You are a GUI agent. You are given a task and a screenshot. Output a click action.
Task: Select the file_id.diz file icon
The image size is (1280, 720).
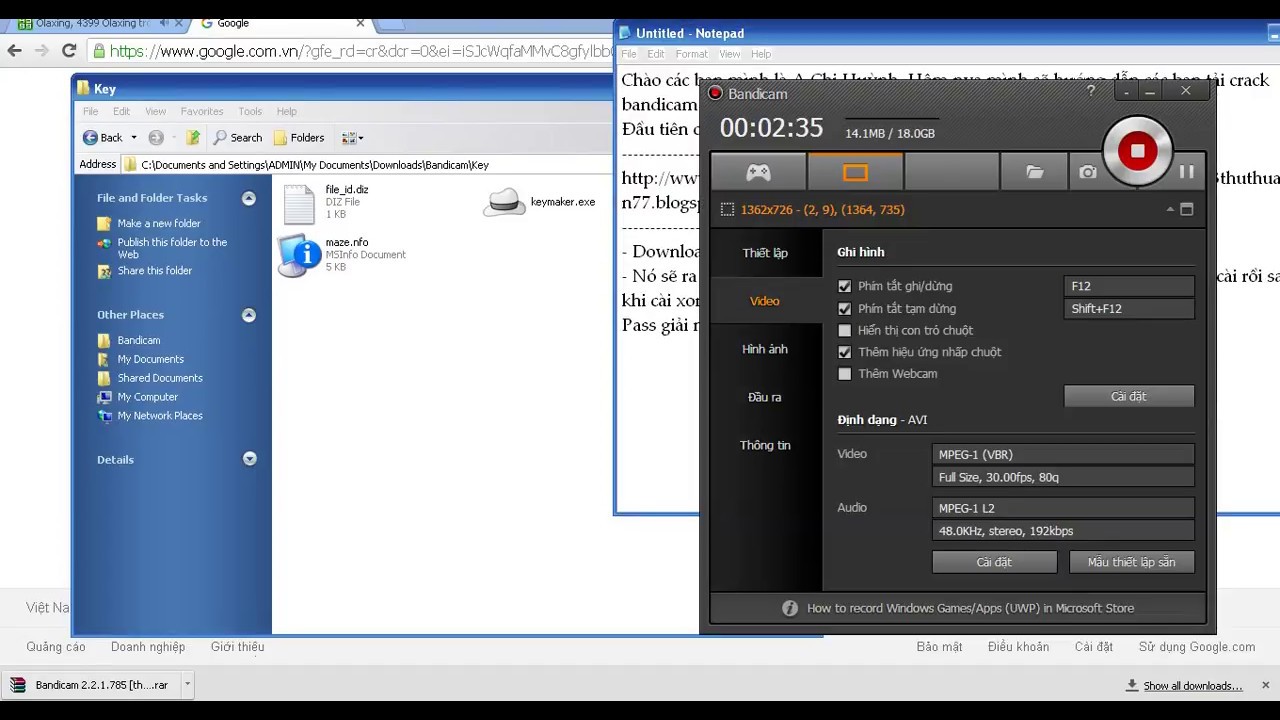299,204
